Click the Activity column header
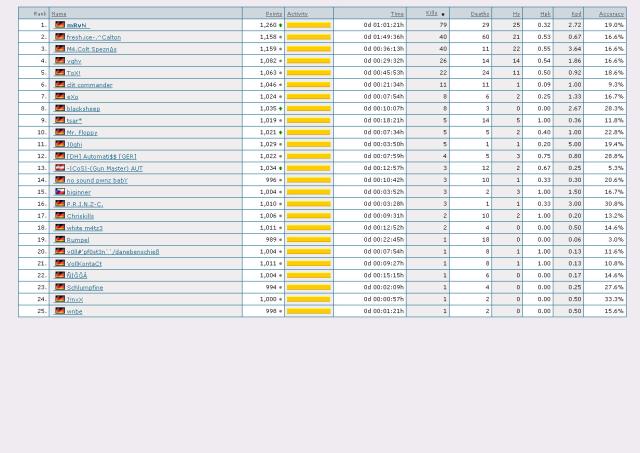640x453 pixels. (x=297, y=14)
